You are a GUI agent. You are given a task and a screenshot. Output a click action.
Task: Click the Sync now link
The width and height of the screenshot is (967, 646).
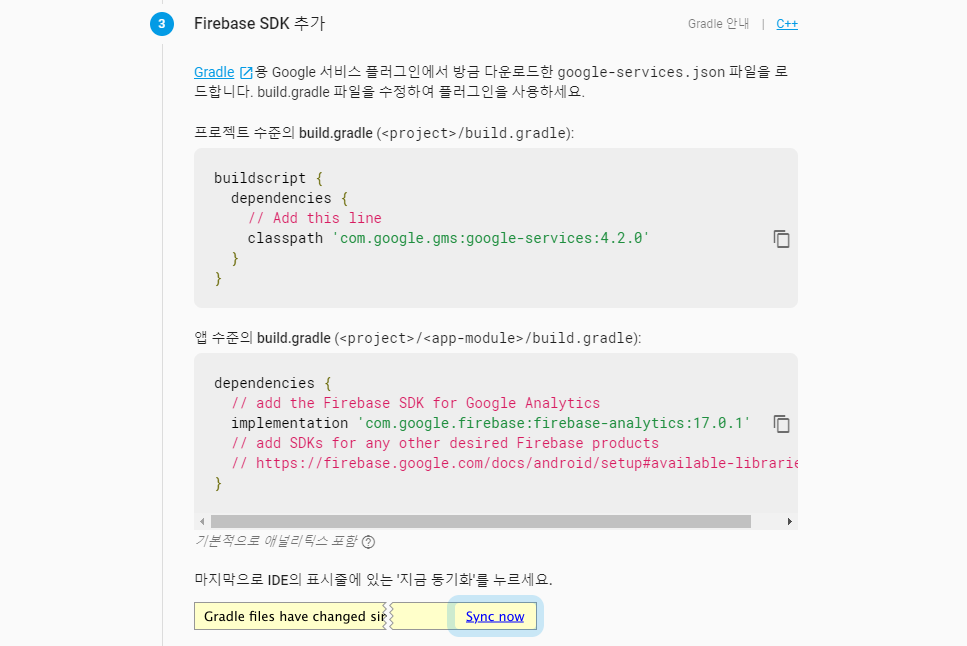495,616
